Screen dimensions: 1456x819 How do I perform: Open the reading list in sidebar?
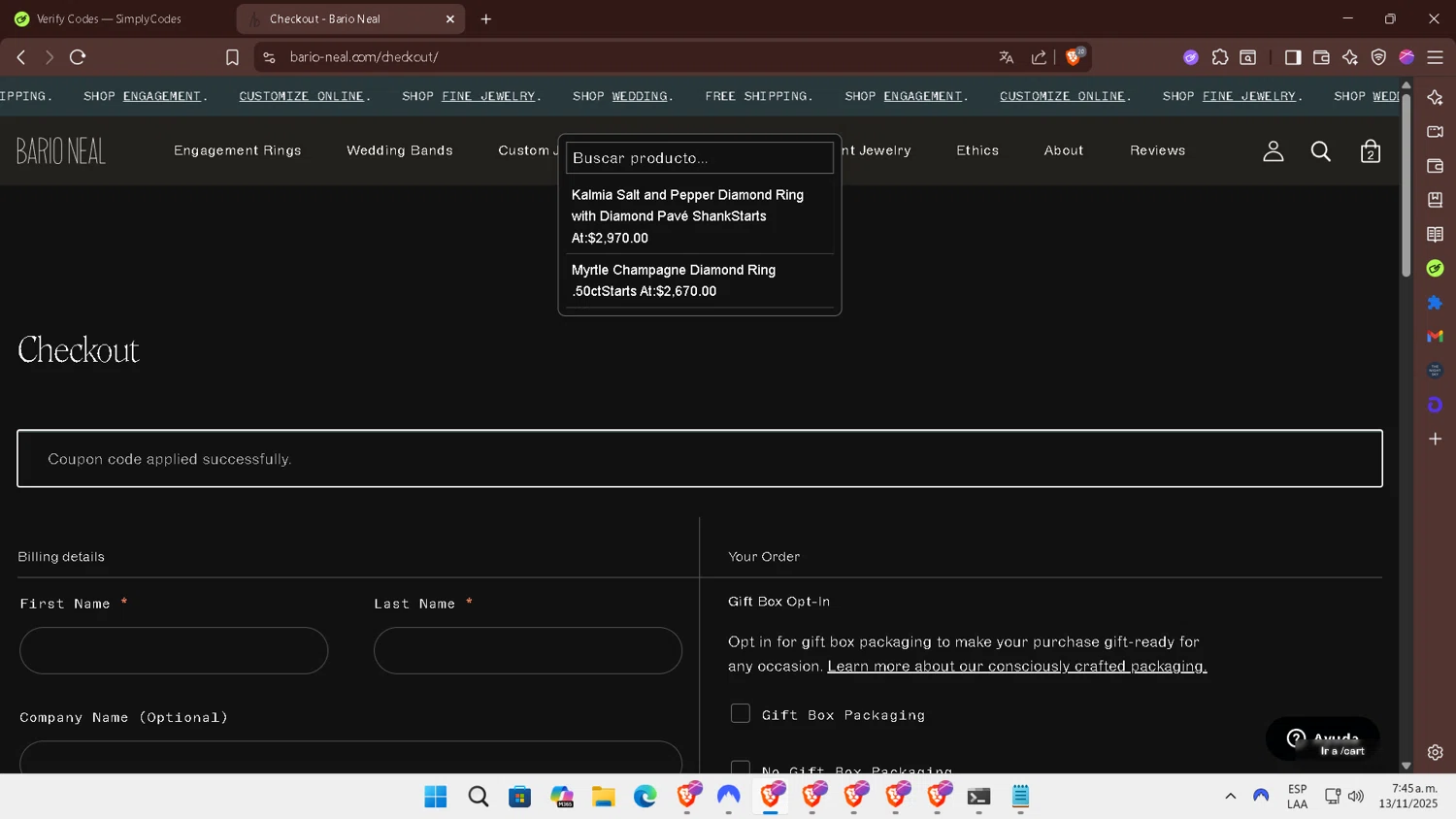[x=1435, y=234]
